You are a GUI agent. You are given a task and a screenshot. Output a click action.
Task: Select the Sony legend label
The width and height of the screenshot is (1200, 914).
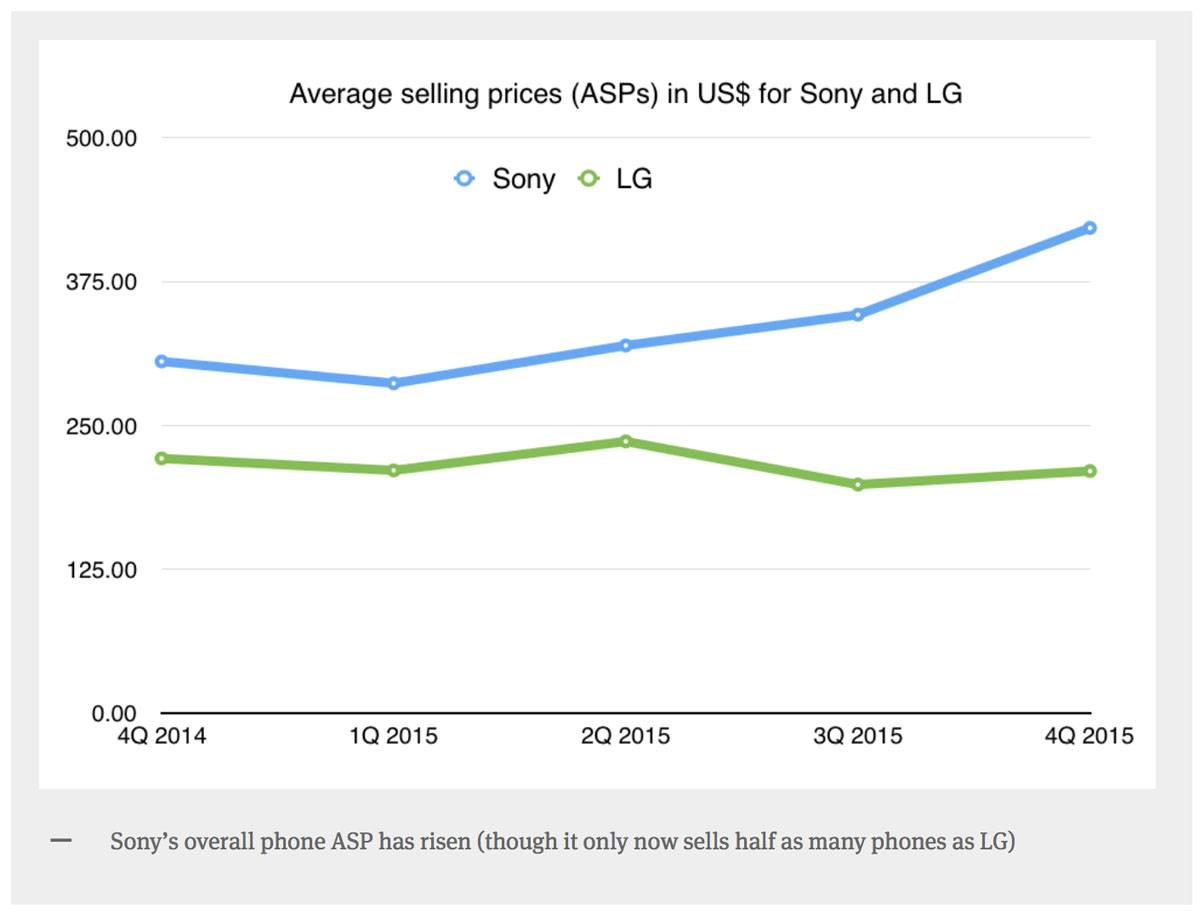(x=523, y=180)
